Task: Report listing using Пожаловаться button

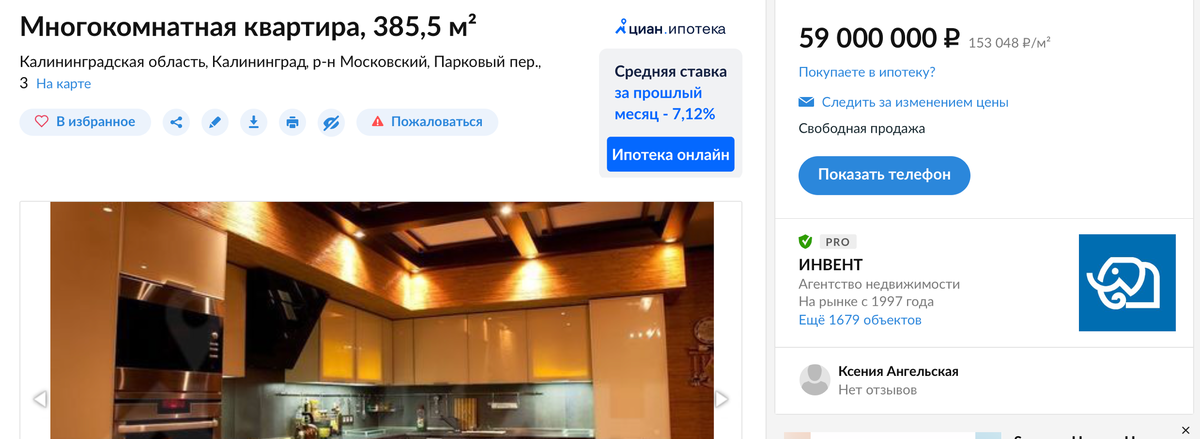Action: coord(427,122)
